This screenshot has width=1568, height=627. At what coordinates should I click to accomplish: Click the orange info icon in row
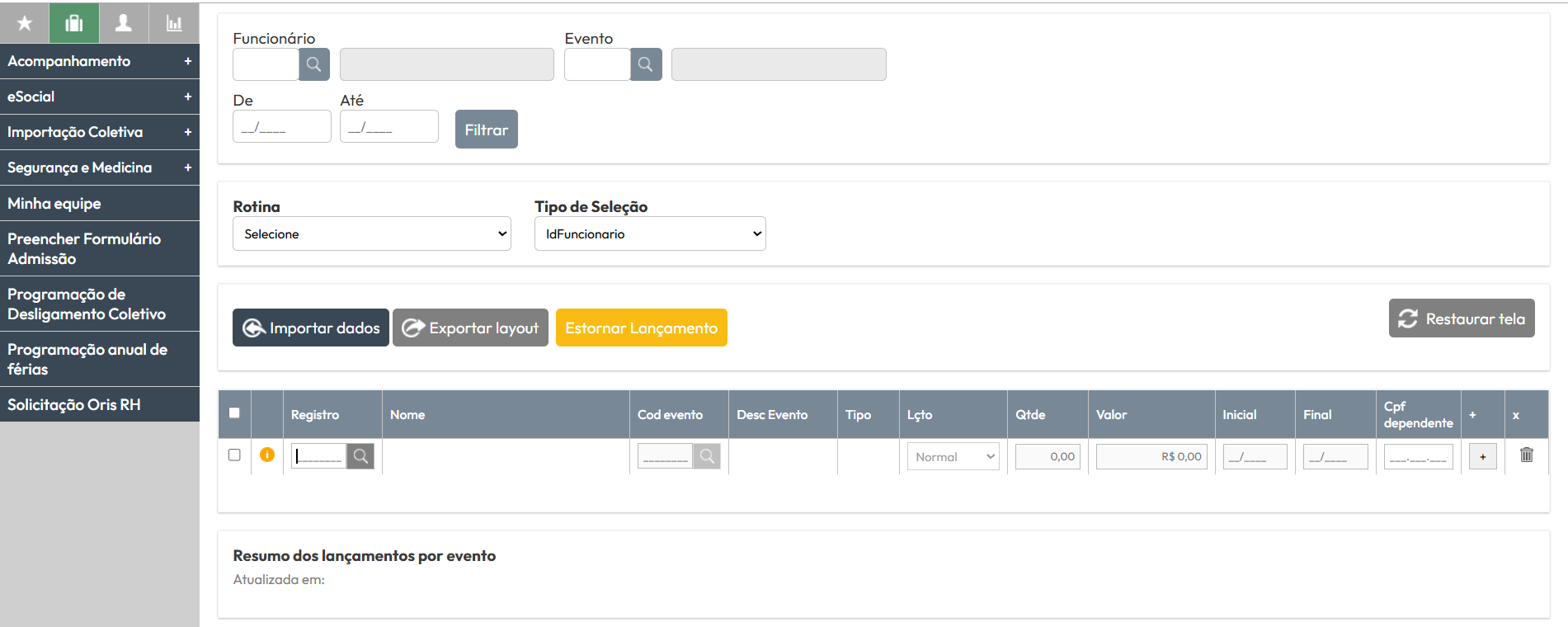tap(267, 455)
